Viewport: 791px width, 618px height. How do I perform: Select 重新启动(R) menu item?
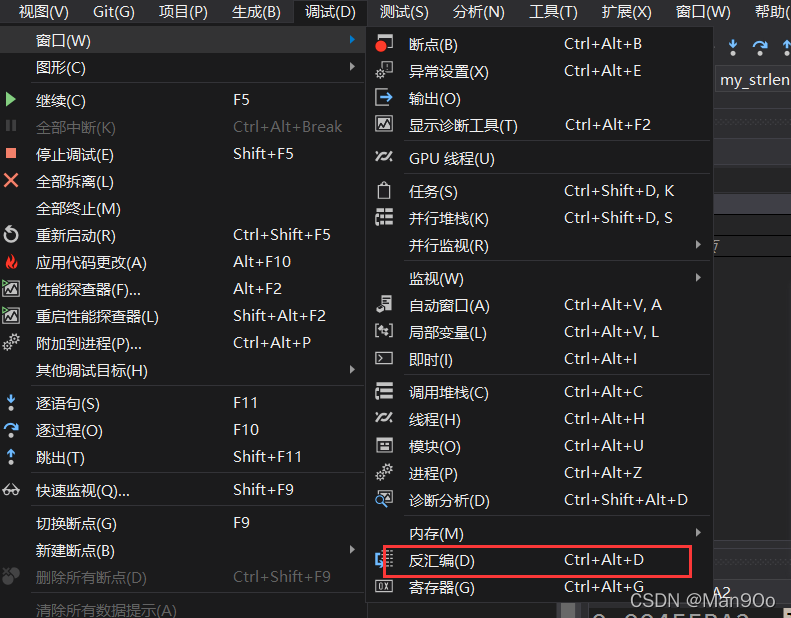pyautogui.click(x=182, y=235)
